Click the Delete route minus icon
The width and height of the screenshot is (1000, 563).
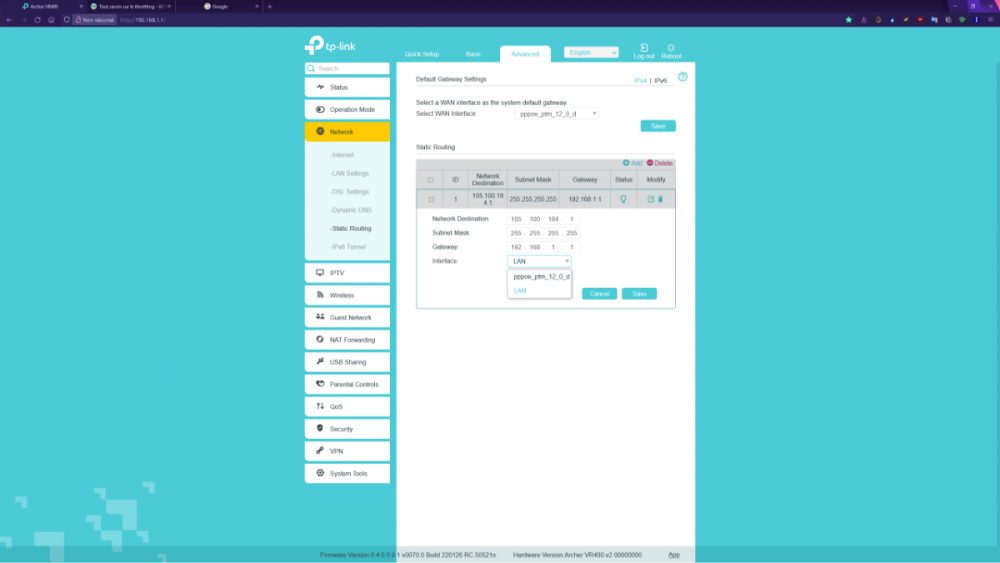[650, 163]
